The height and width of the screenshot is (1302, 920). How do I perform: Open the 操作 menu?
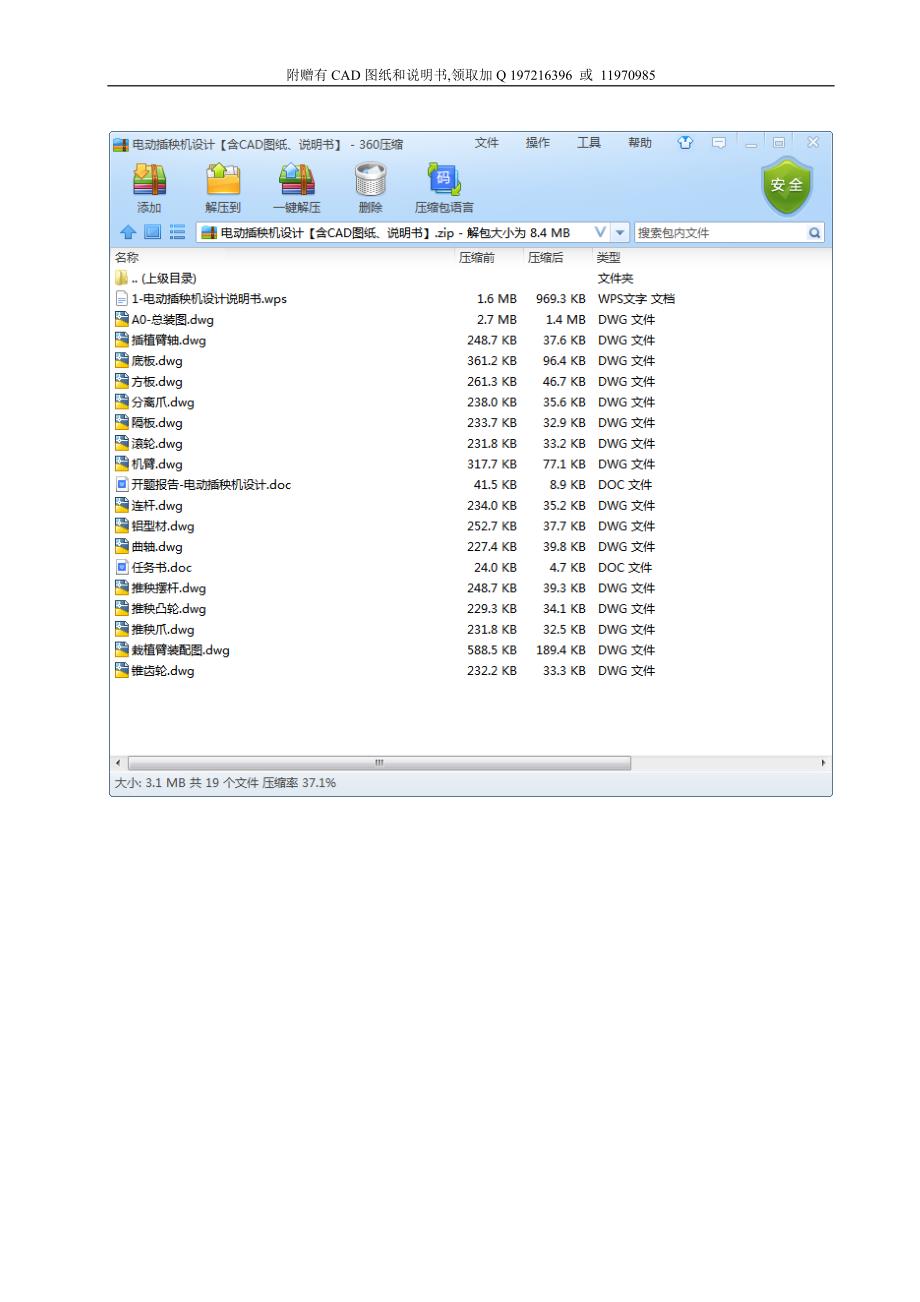538,143
